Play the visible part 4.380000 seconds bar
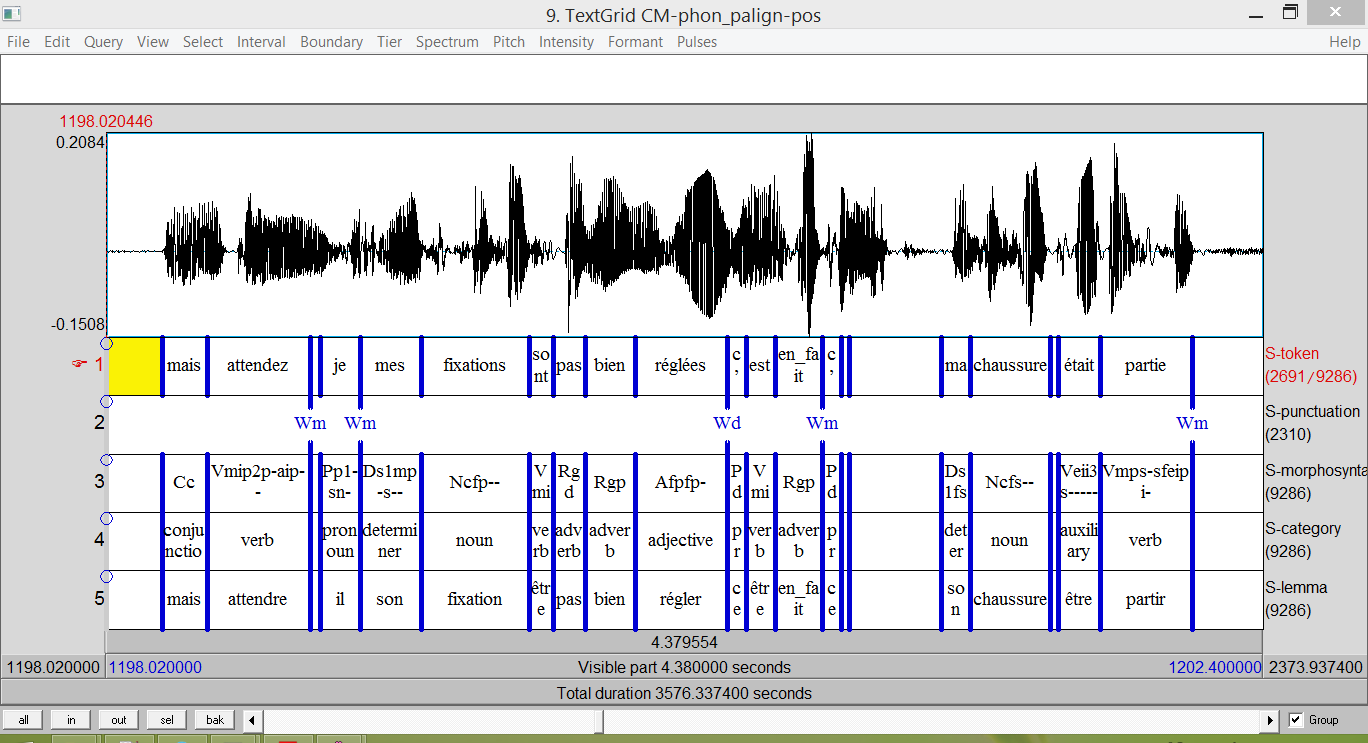 pos(684,667)
